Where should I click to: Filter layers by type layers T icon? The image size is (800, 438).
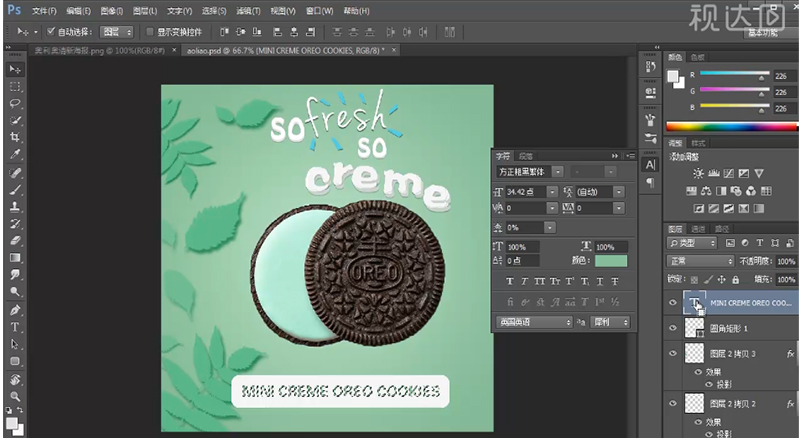click(760, 243)
